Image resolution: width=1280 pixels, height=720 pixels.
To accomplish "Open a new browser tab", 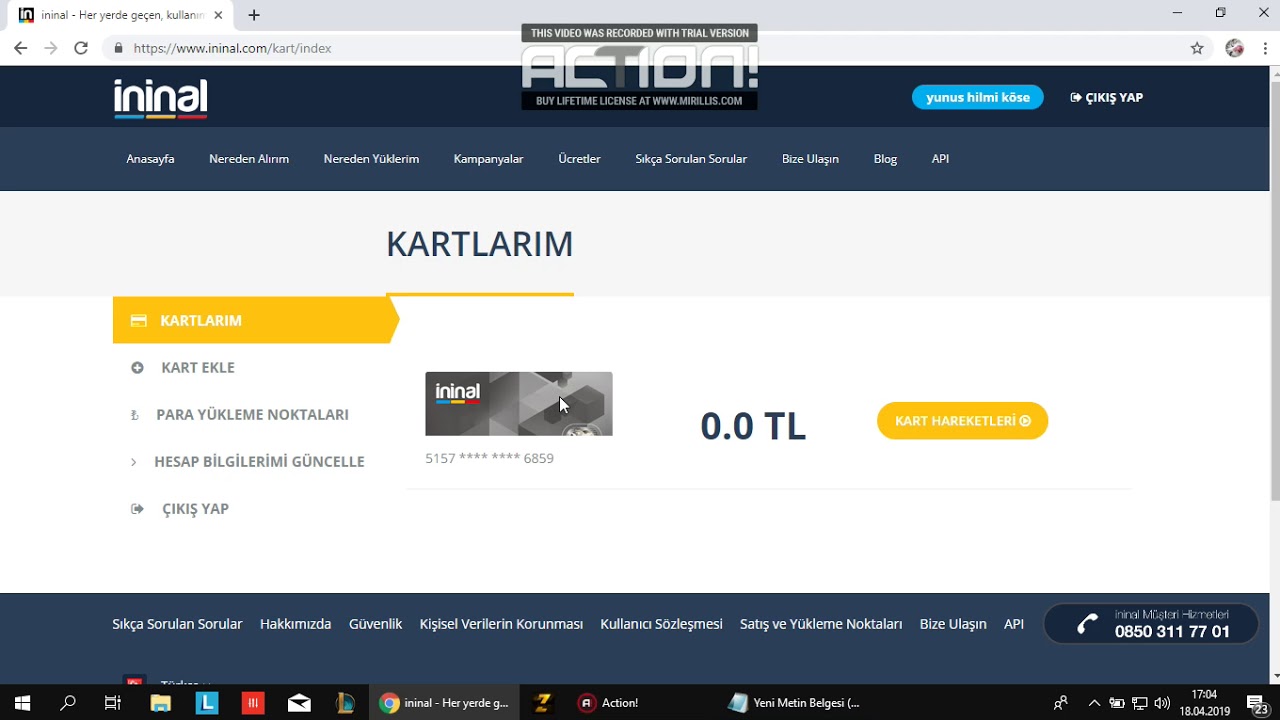I will 254,15.
